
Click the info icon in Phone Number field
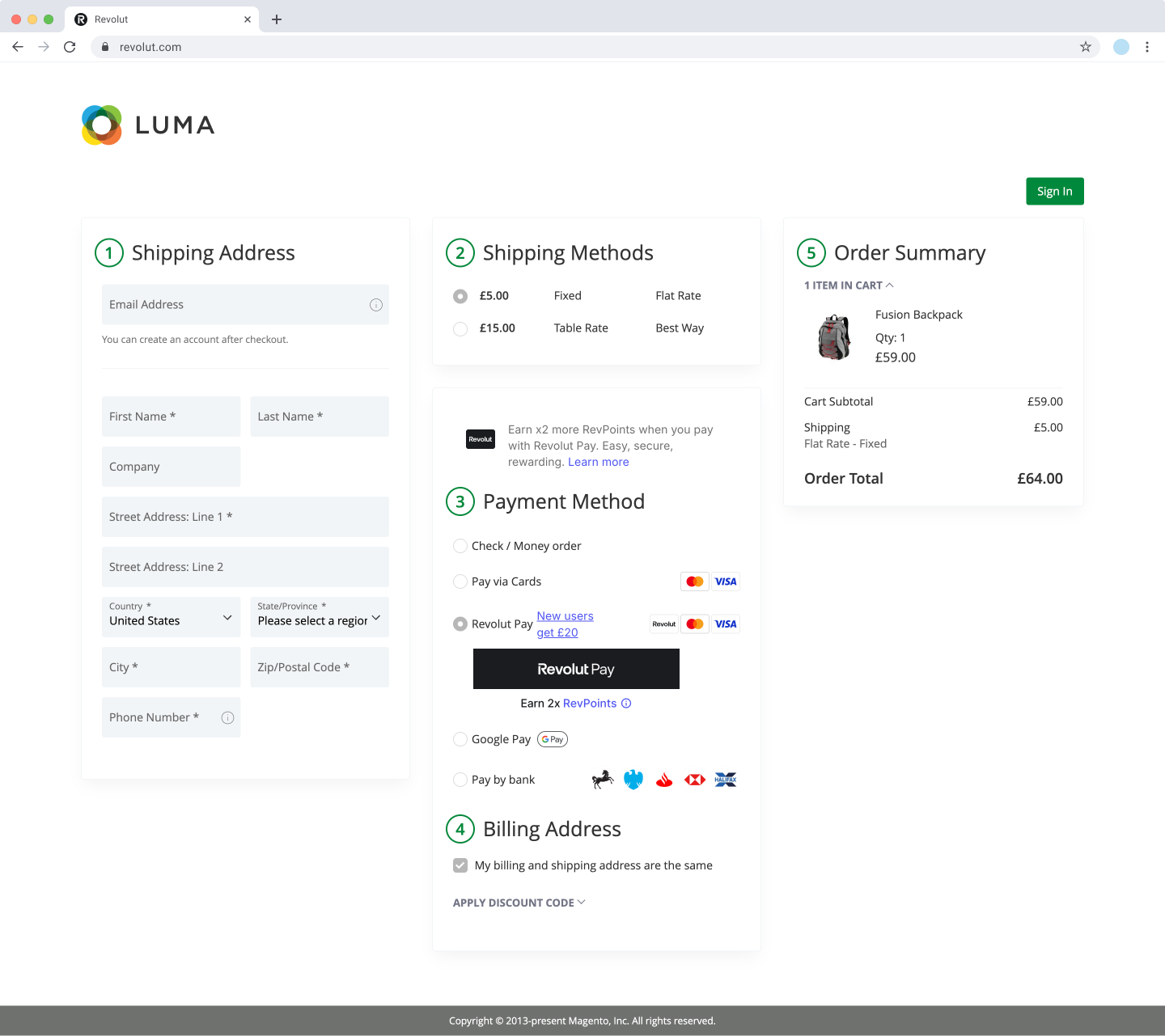(228, 718)
